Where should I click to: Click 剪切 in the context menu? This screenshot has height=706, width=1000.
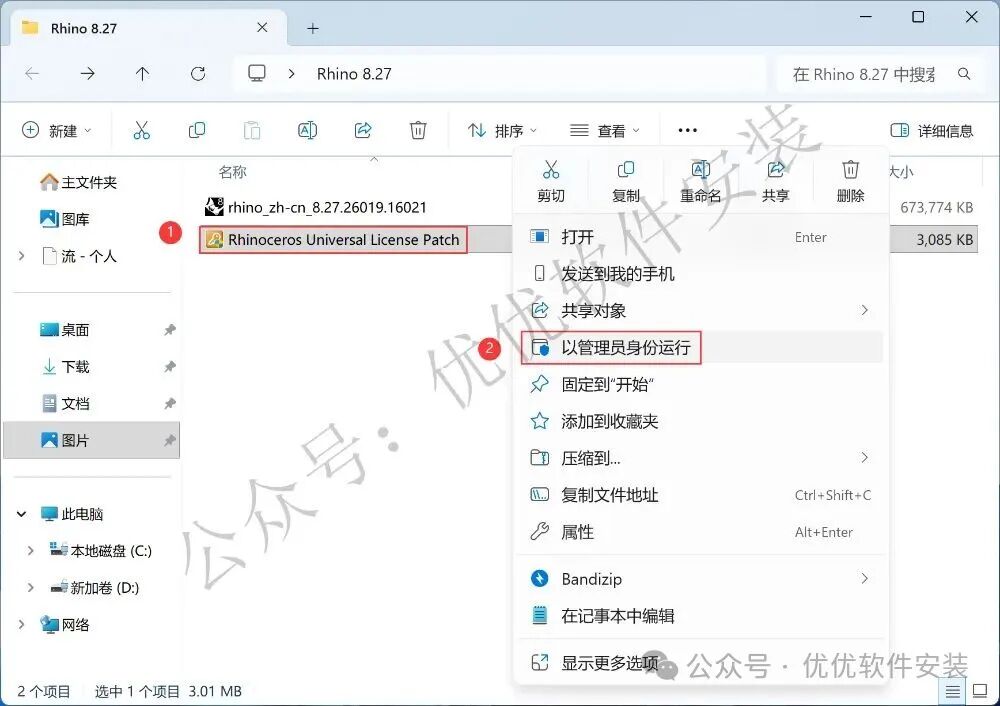point(551,182)
